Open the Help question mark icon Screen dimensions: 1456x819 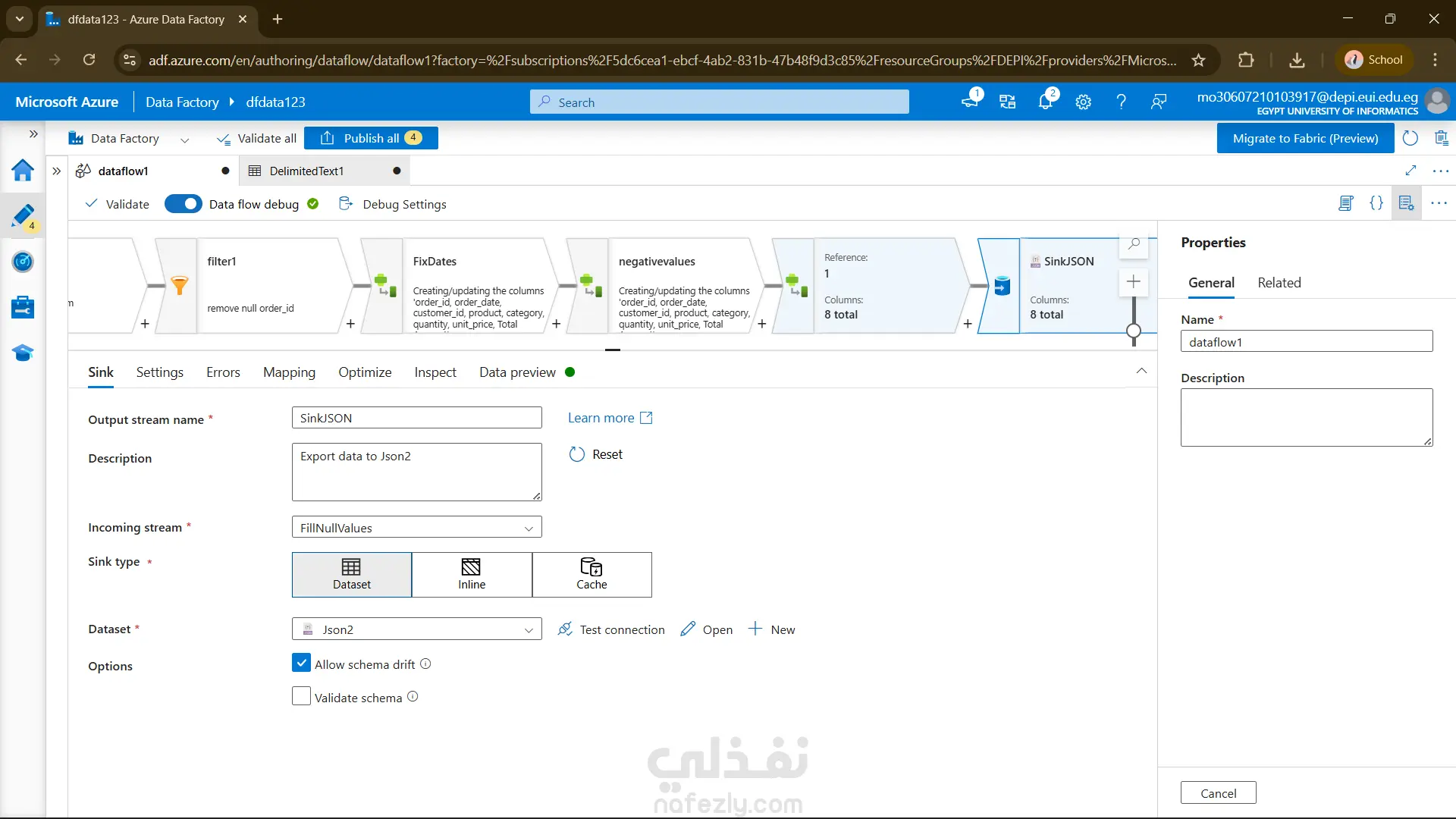pyautogui.click(x=1121, y=102)
